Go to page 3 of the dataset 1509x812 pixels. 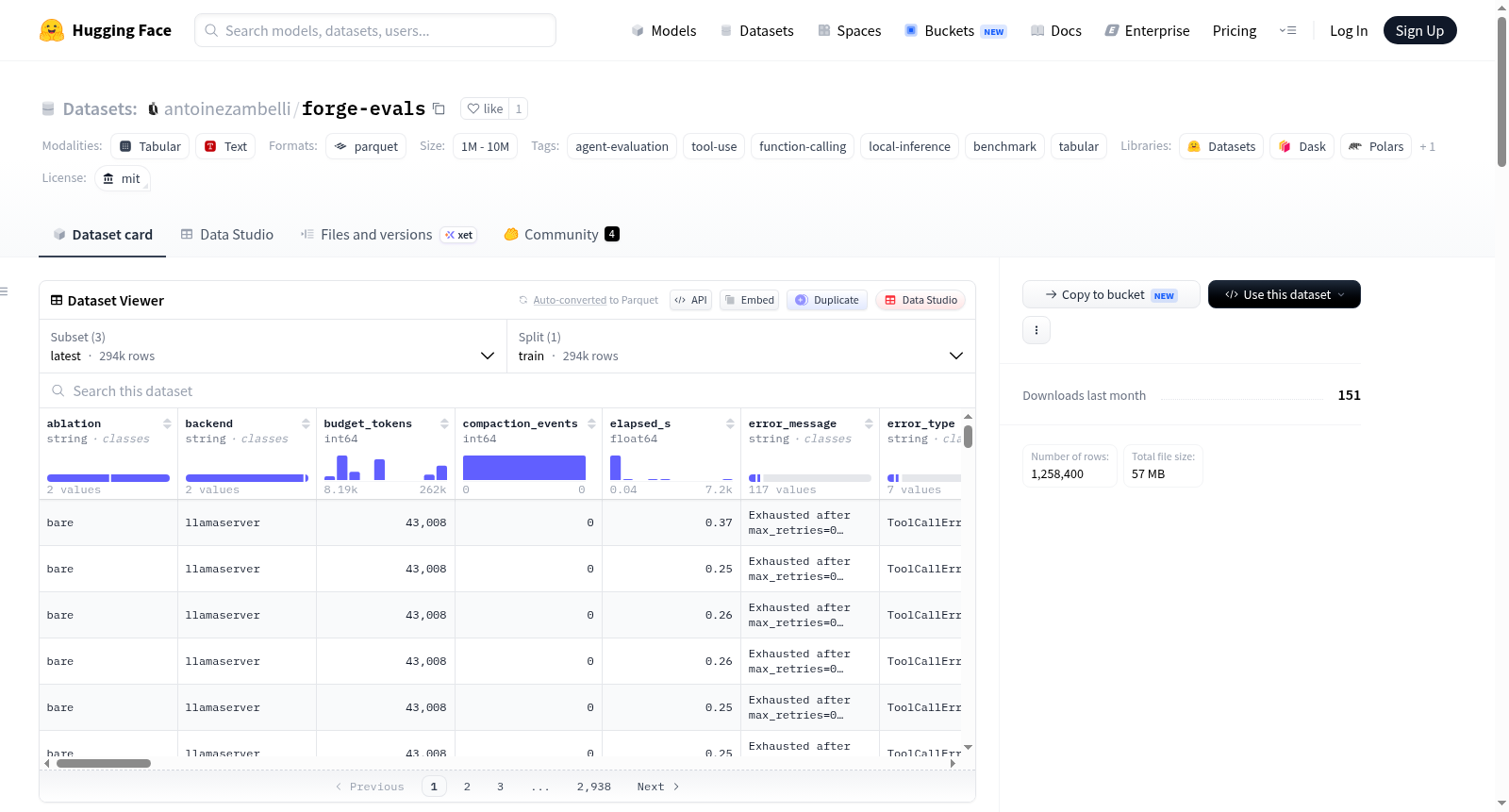pos(500,787)
